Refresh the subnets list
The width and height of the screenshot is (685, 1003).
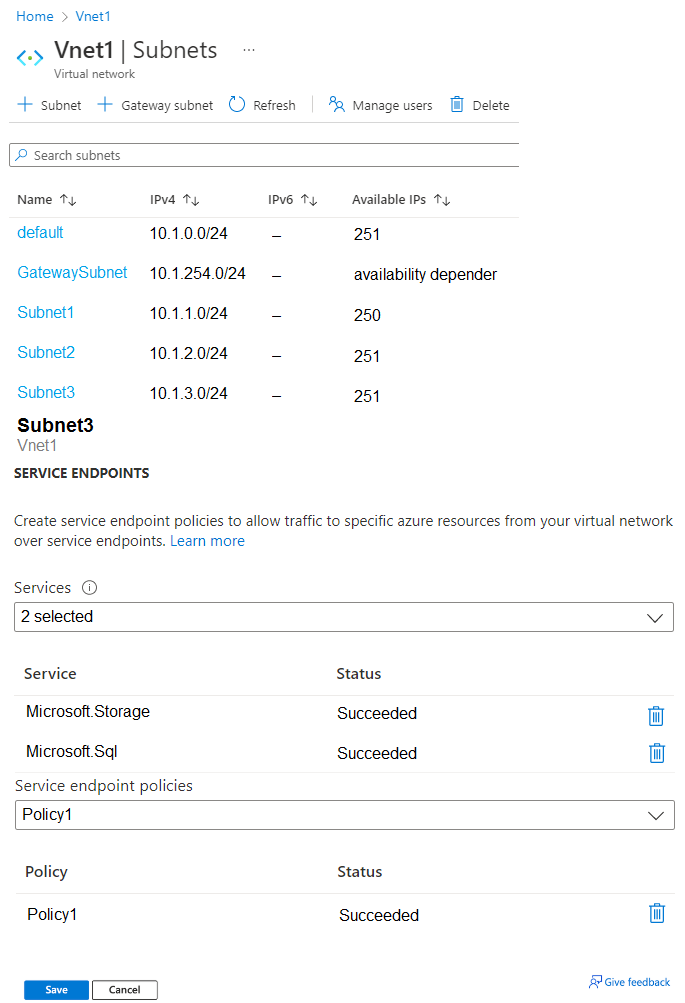point(262,105)
